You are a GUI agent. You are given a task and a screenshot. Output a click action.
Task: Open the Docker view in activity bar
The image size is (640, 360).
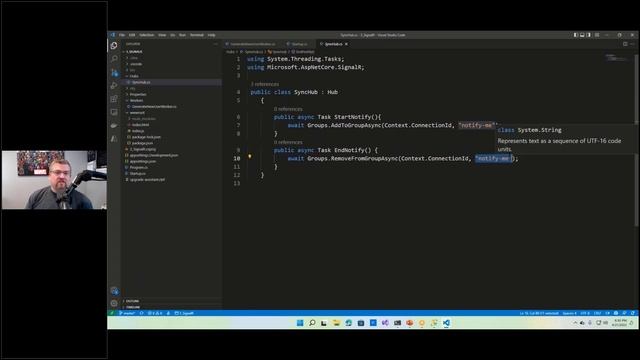click(x=114, y=125)
